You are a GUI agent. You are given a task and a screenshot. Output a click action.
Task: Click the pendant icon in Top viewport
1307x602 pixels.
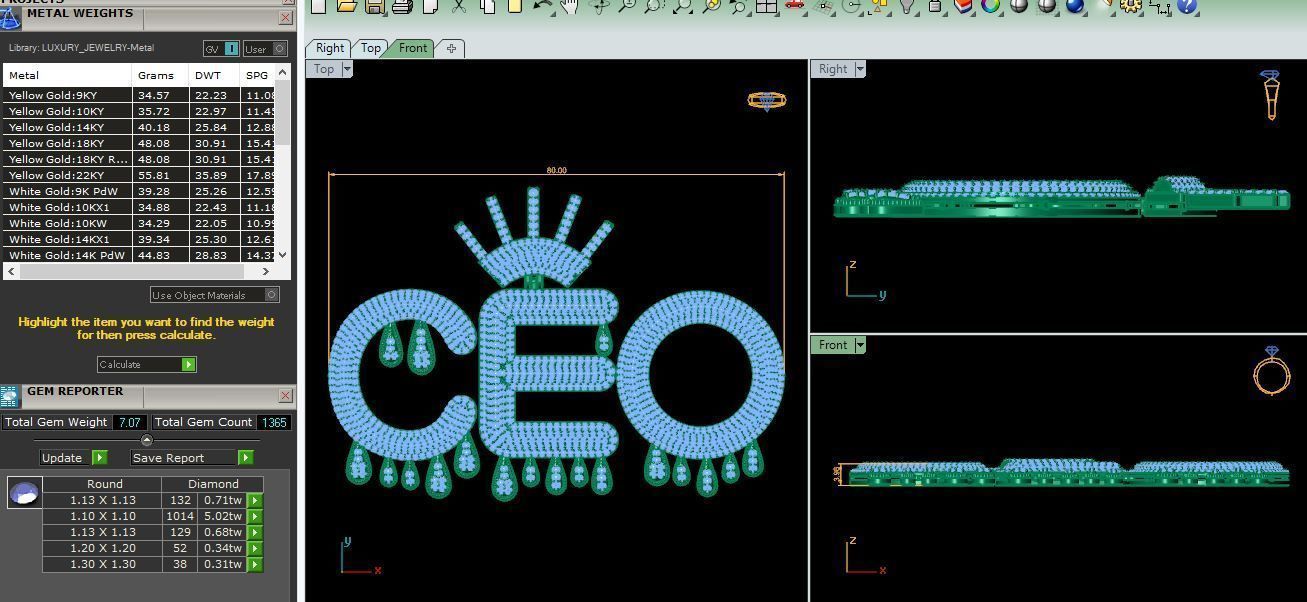(x=767, y=100)
